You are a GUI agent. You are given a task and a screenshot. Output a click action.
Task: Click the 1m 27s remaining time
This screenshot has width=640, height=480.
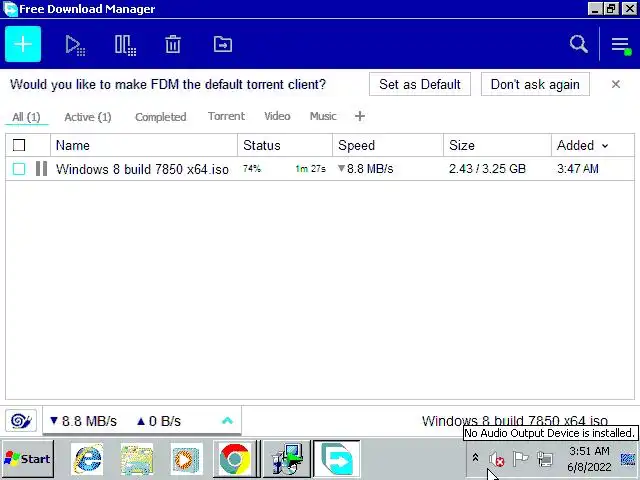[x=310, y=169]
